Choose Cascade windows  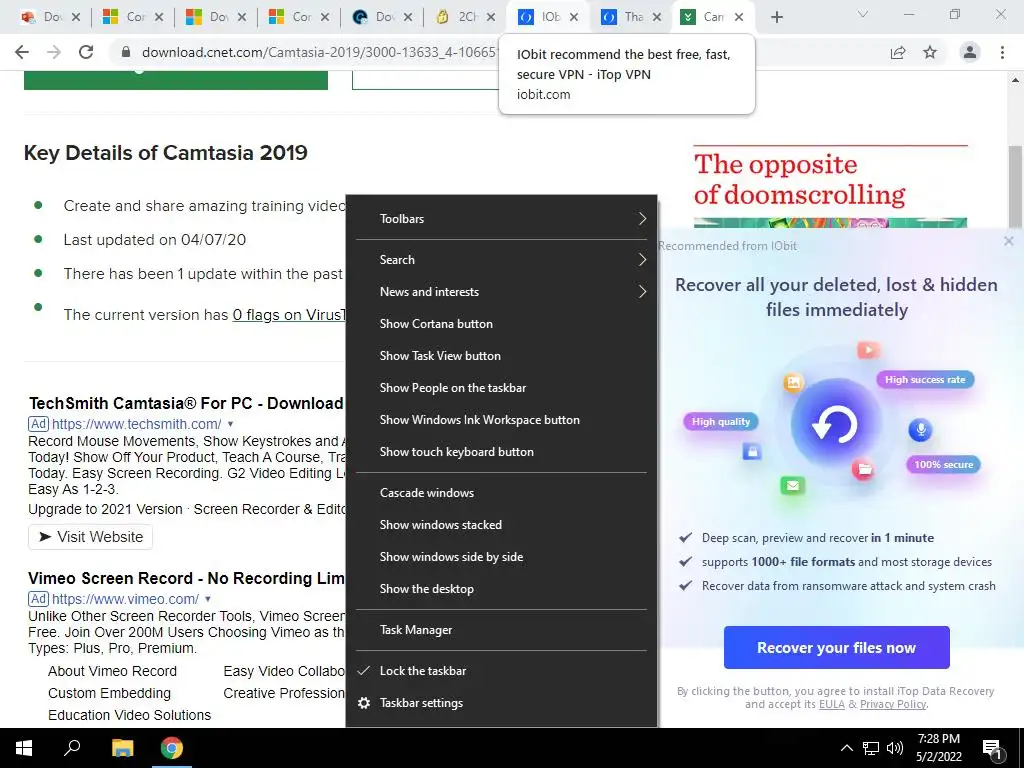502,493
